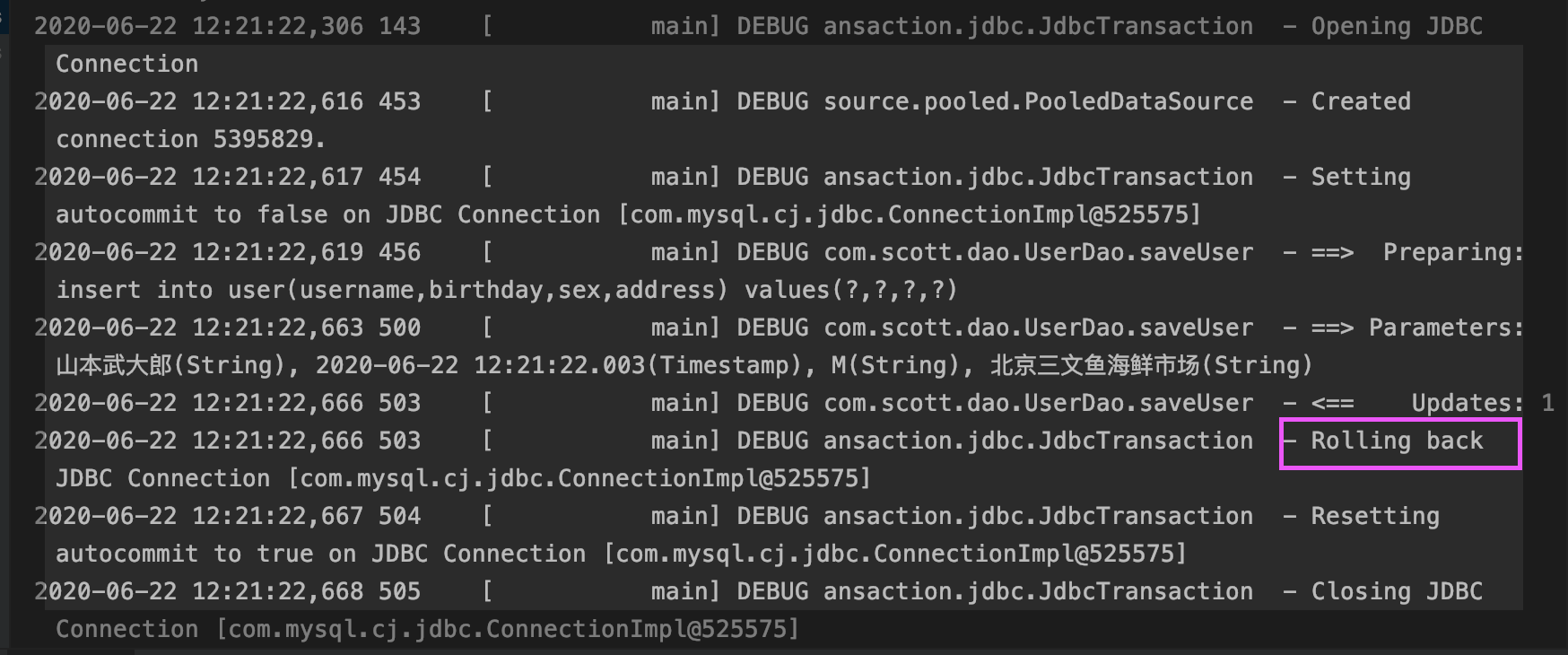Screen dimensions: 1568x655
Task: Click the 北京三文鱼海鲜市场(String) parameter
Action: point(1152,365)
